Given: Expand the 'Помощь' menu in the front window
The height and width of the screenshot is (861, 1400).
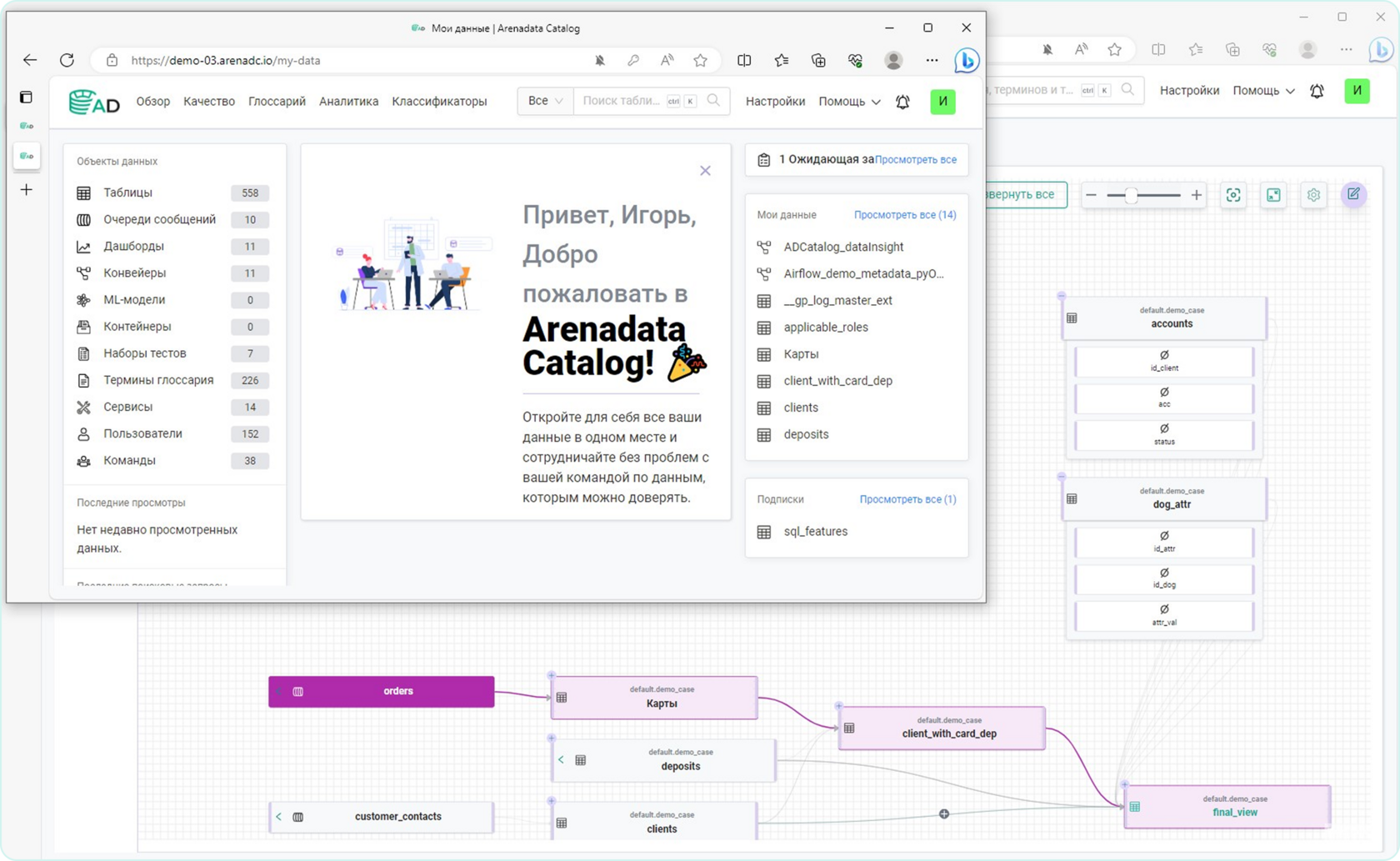Looking at the screenshot, I should tap(849, 102).
